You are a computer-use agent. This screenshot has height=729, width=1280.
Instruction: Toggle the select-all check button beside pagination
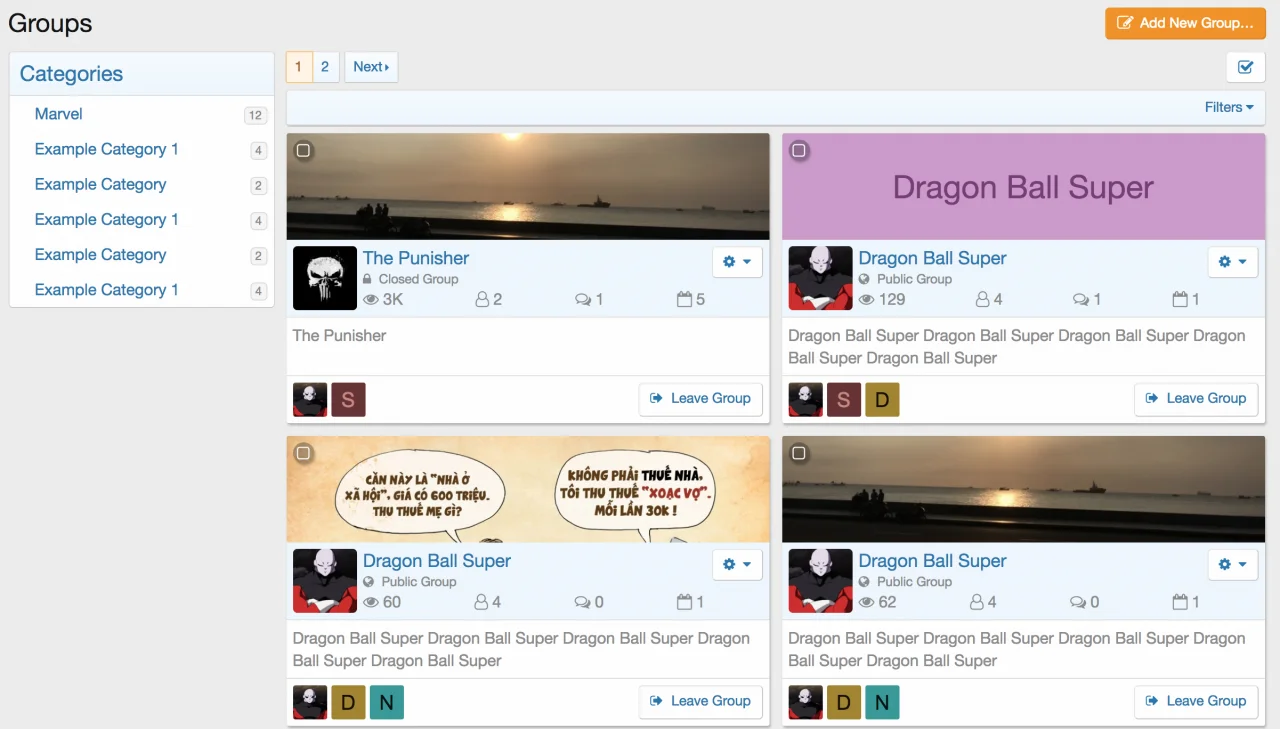1246,67
